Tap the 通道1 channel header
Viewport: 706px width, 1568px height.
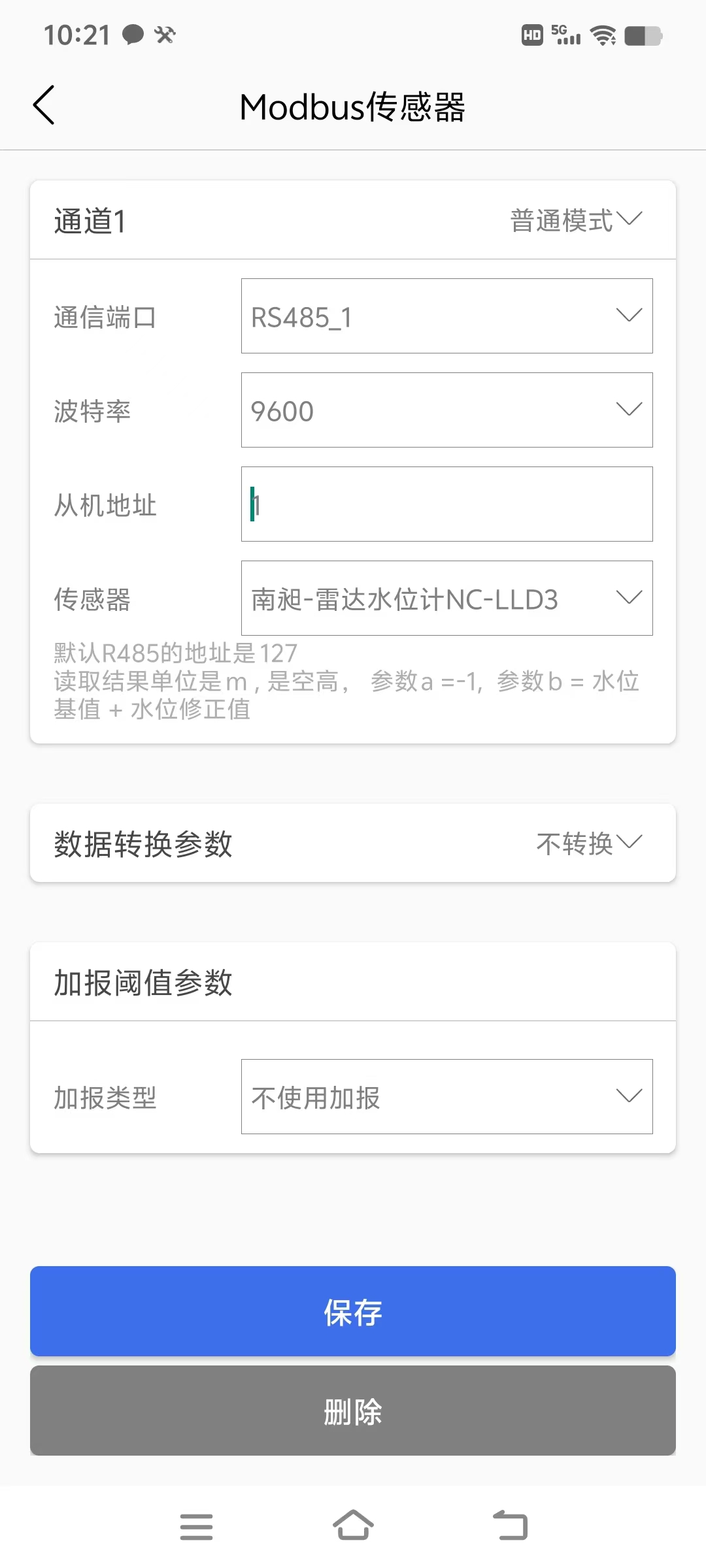pyautogui.click(x=90, y=221)
